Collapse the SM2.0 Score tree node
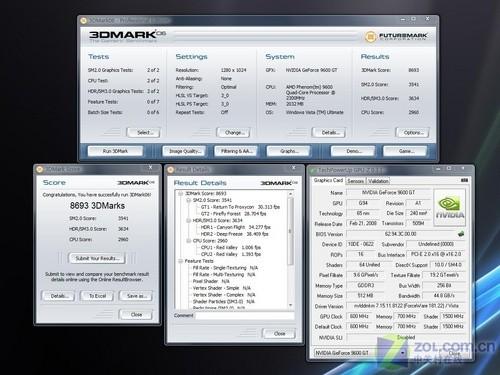The height and width of the screenshot is (375, 500). [x=188, y=200]
